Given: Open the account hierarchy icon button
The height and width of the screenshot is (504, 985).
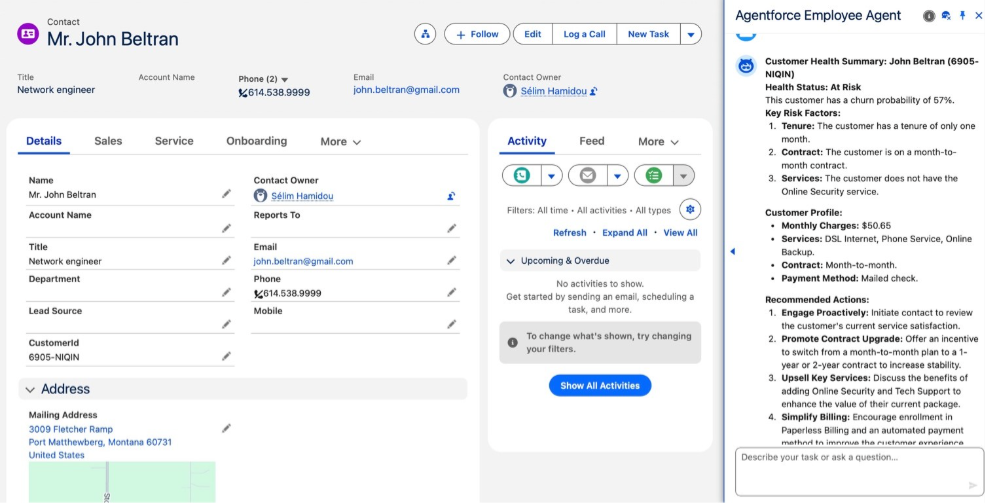Looking at the screenshot, I should click(x=425, y=34).
